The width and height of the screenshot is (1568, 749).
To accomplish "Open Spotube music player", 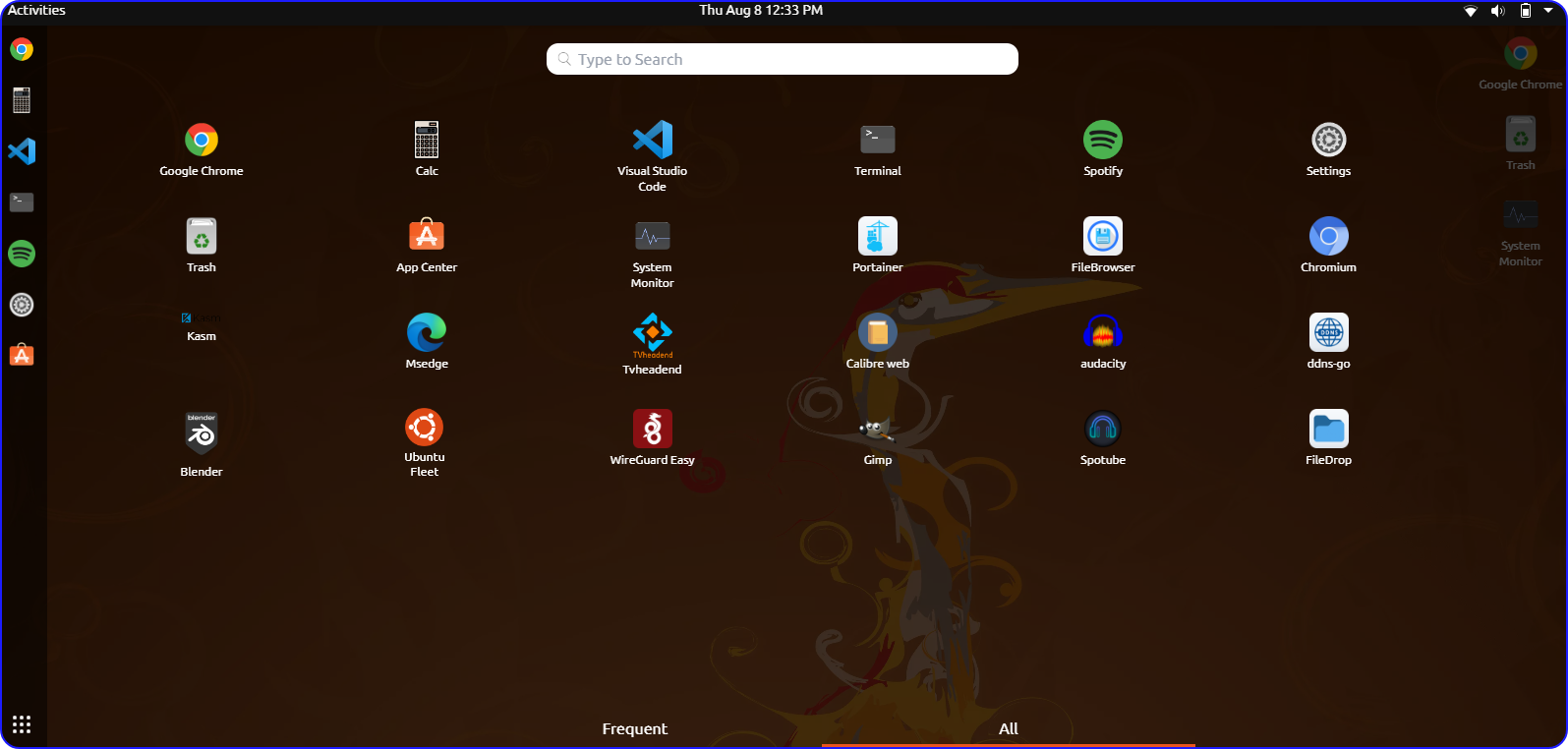I will click(1102, 429).
